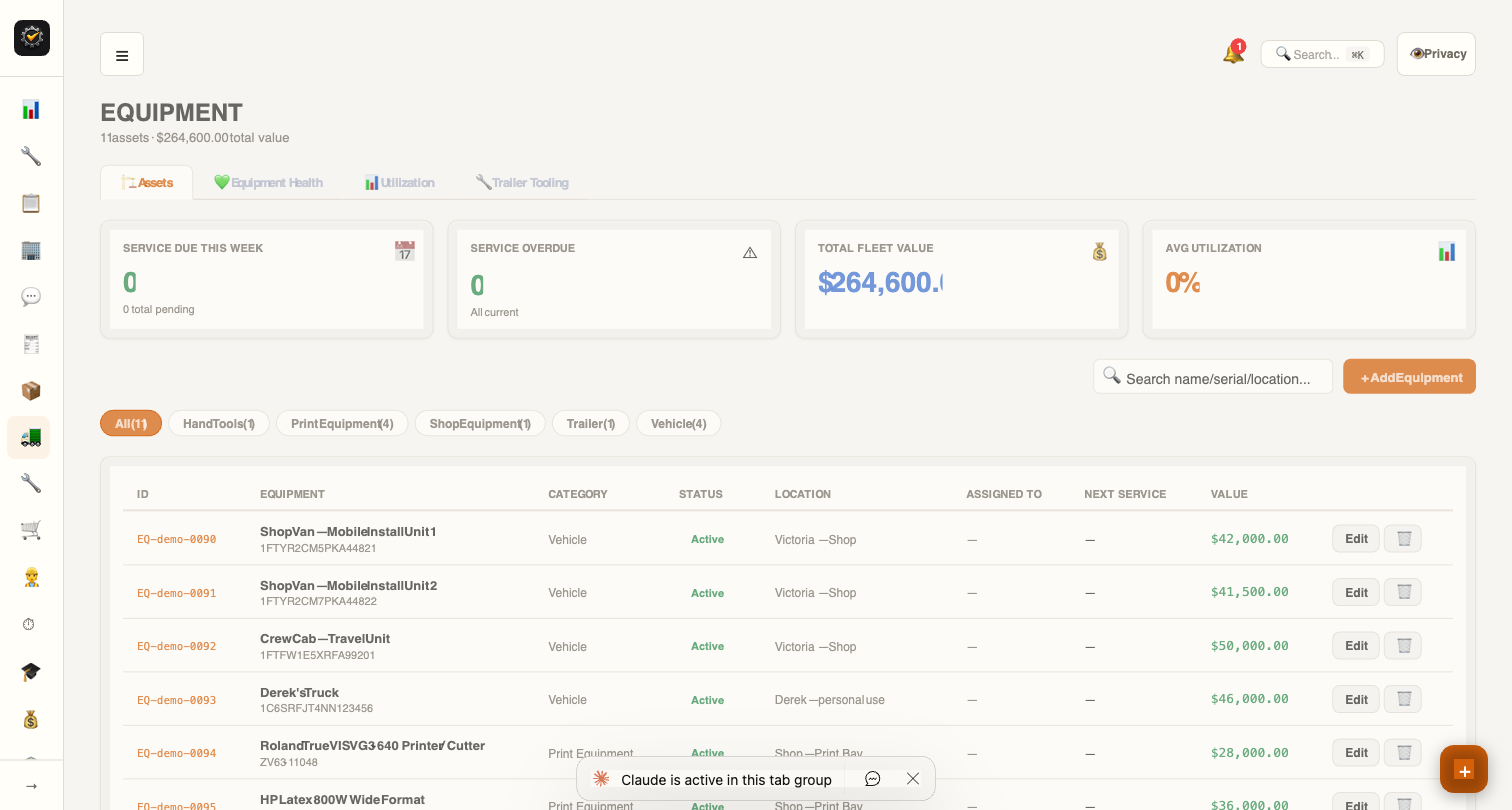Click the global Search field in the header
Image resolution: width=1512 pixels, height=810 pixels.
(1322, 54)
